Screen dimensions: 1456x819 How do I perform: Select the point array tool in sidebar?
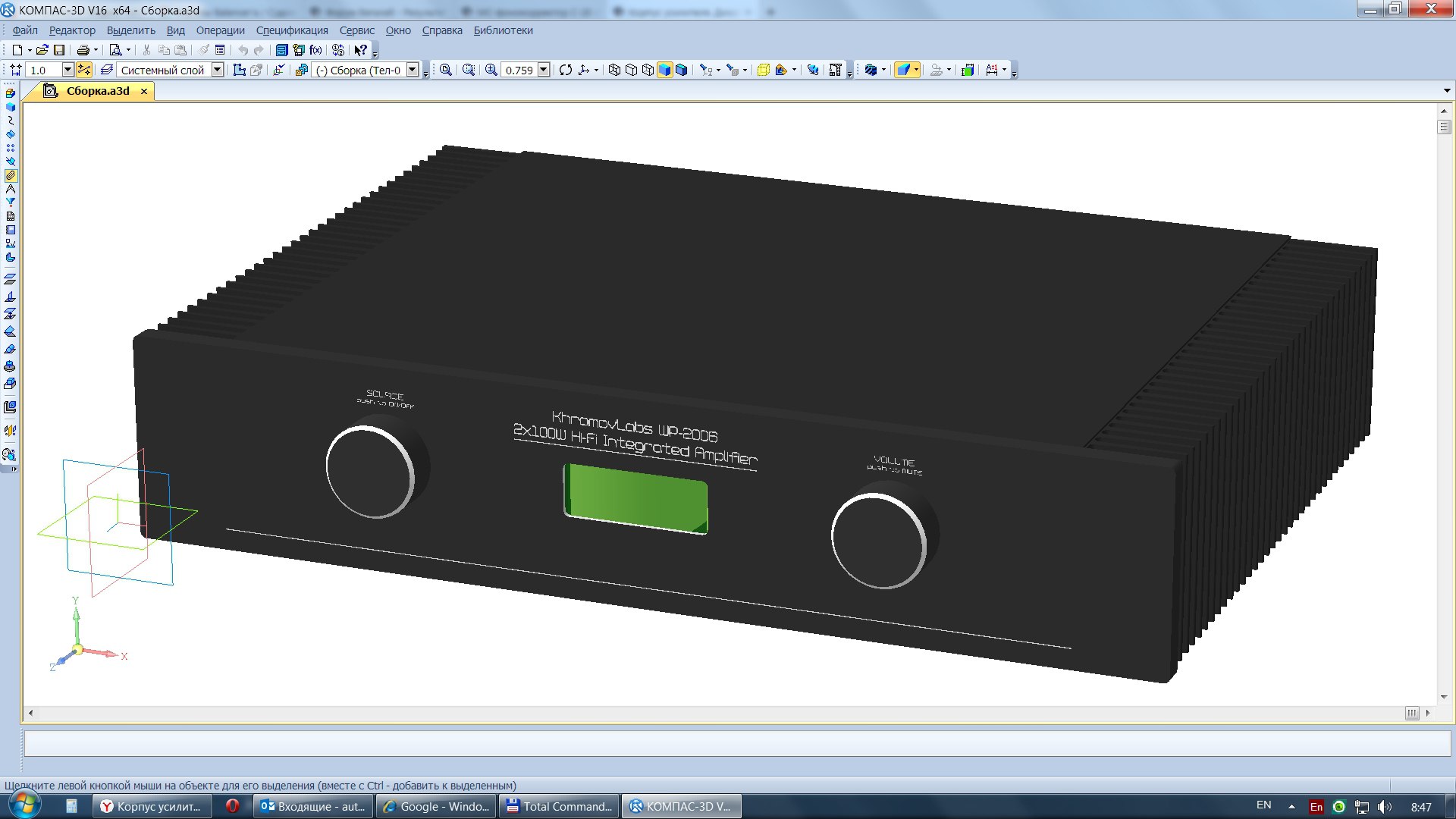[11, 147]
